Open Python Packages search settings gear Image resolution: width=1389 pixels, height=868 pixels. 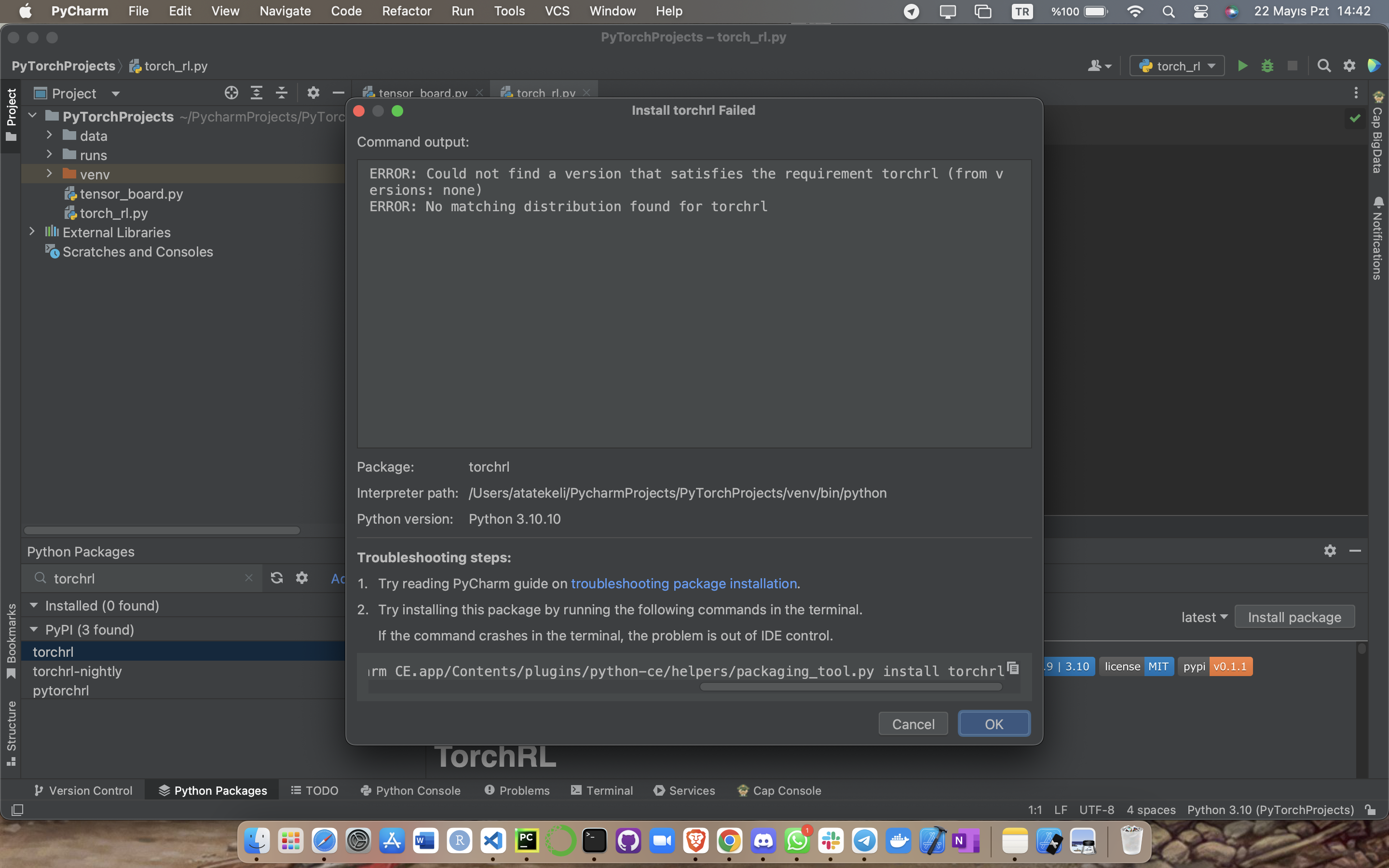tap(301, 578)
